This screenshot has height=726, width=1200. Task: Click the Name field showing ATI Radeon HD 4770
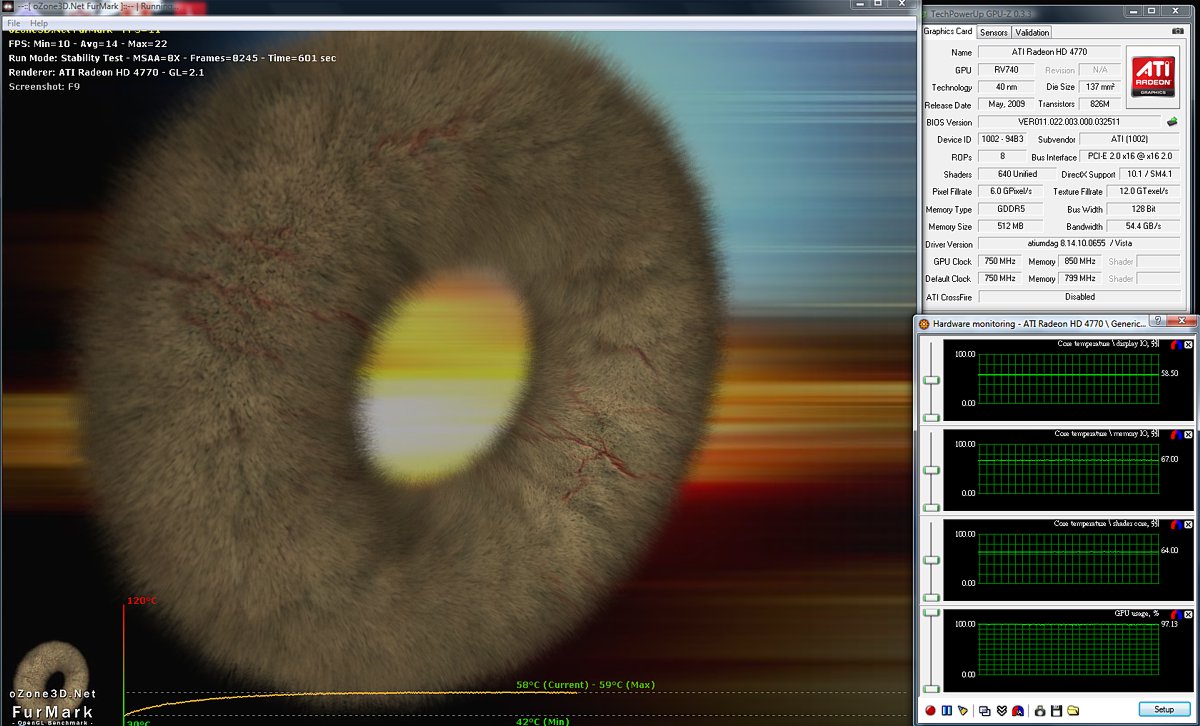click(x=1049, y=52)
